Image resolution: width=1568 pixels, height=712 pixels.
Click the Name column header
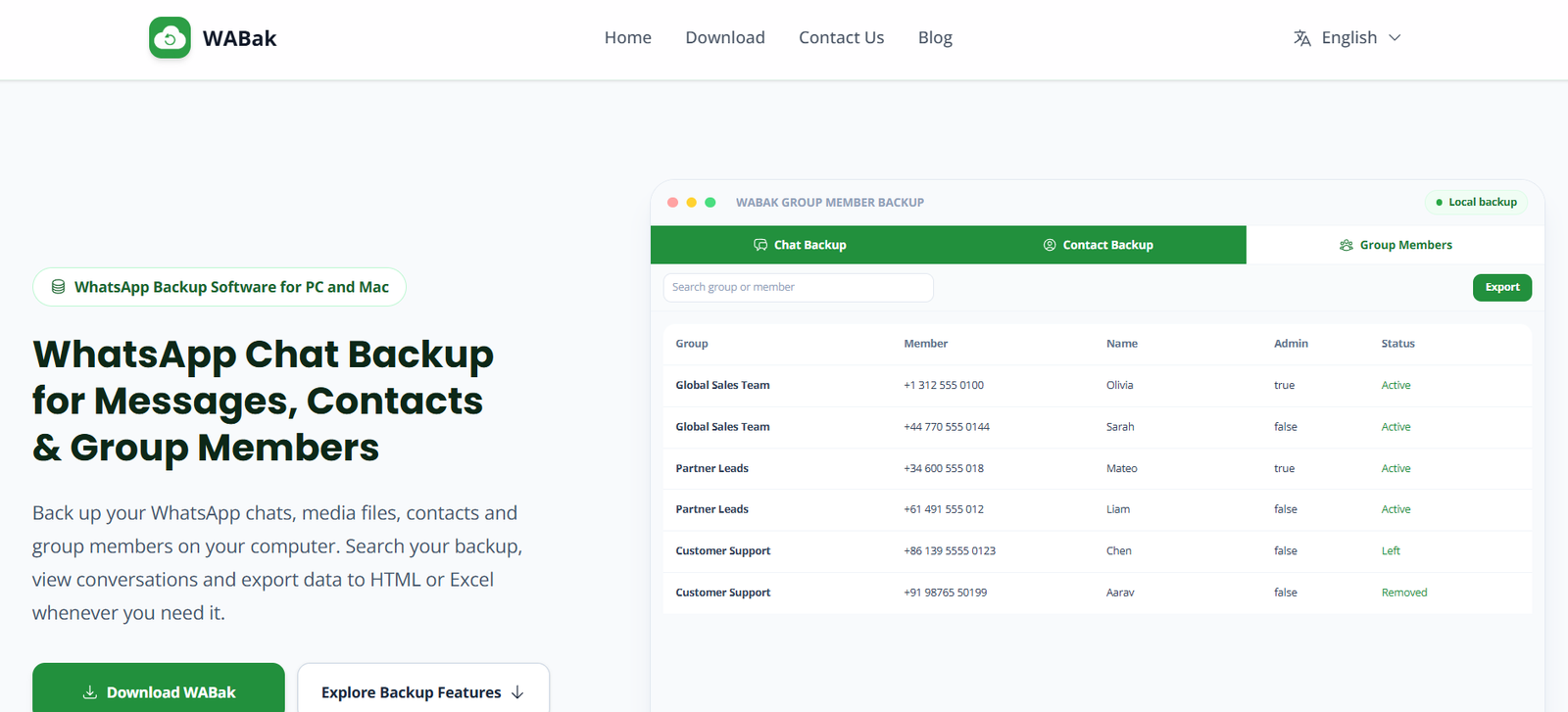coord(1122,344)
